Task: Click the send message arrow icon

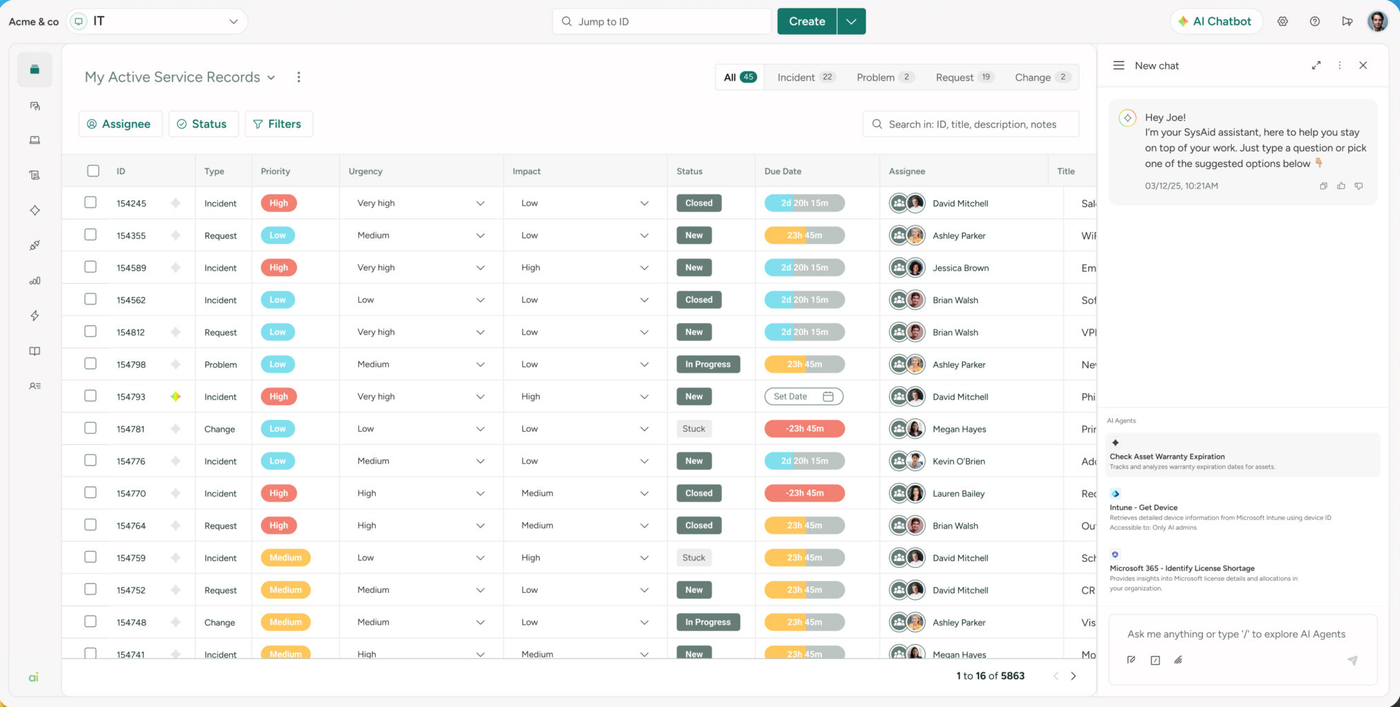Action: coord(1352,660)
